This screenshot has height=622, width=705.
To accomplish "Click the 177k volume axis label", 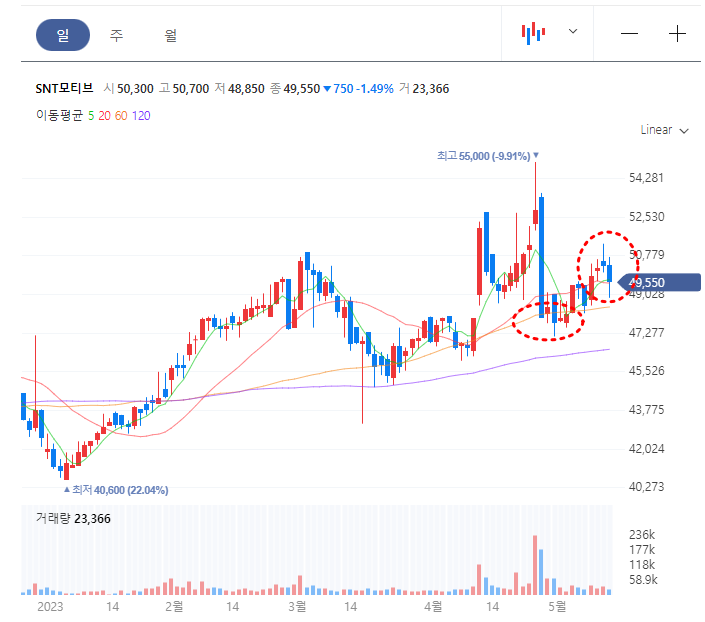I will pyautogui.click(x=642, y=550).
